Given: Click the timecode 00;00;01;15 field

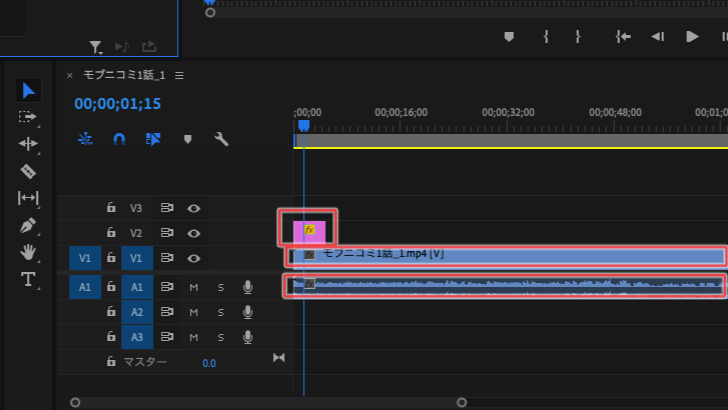Looking at the screenshot, I should point(117,104).
